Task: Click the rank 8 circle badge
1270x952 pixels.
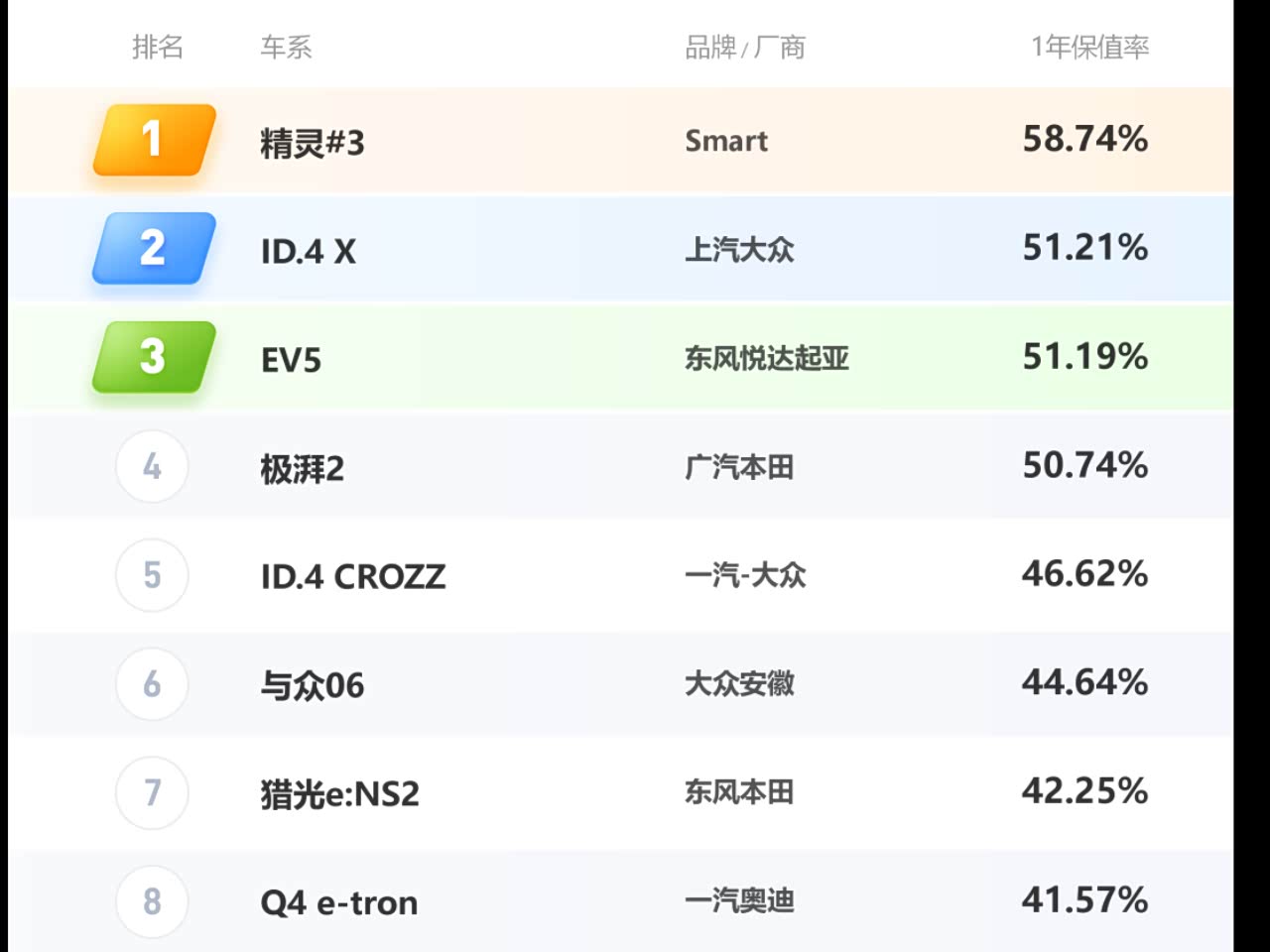Action: [152, 901]
